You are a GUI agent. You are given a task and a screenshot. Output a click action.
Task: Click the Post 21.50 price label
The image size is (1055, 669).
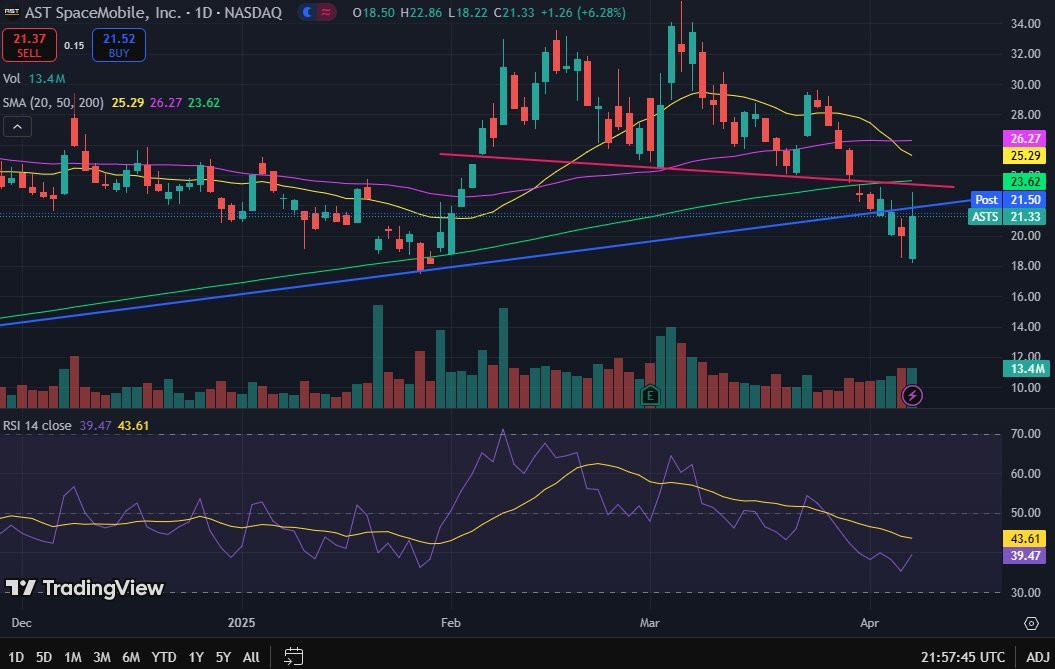[1009, 199]
